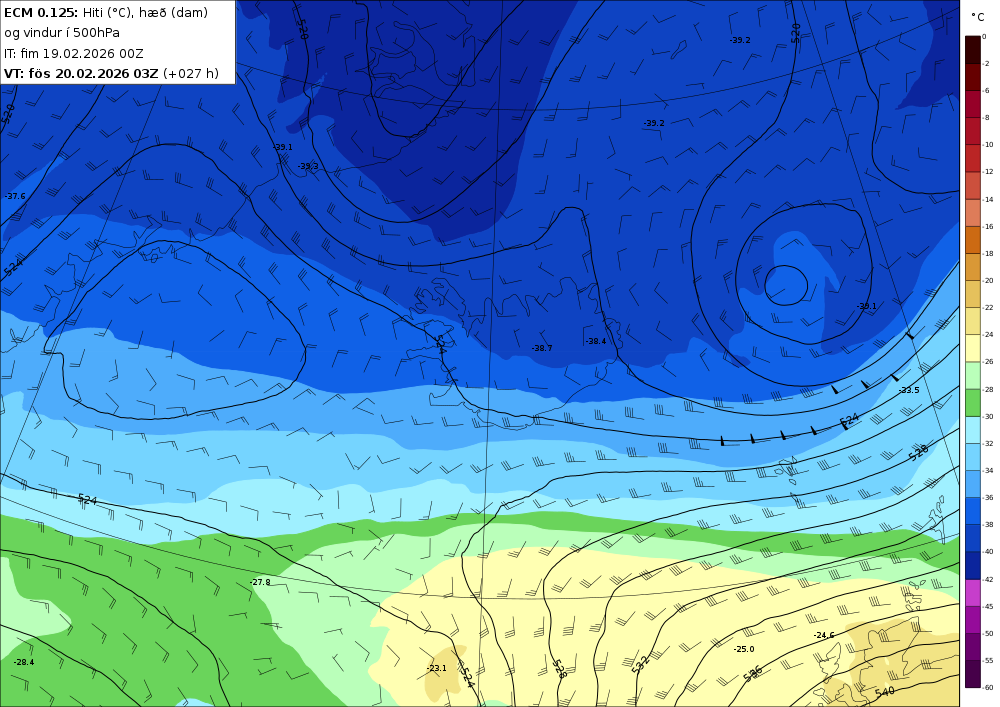Click the legend label "-22"
Viewport: 1000px width, 707px height.
(x=988, y=307)
